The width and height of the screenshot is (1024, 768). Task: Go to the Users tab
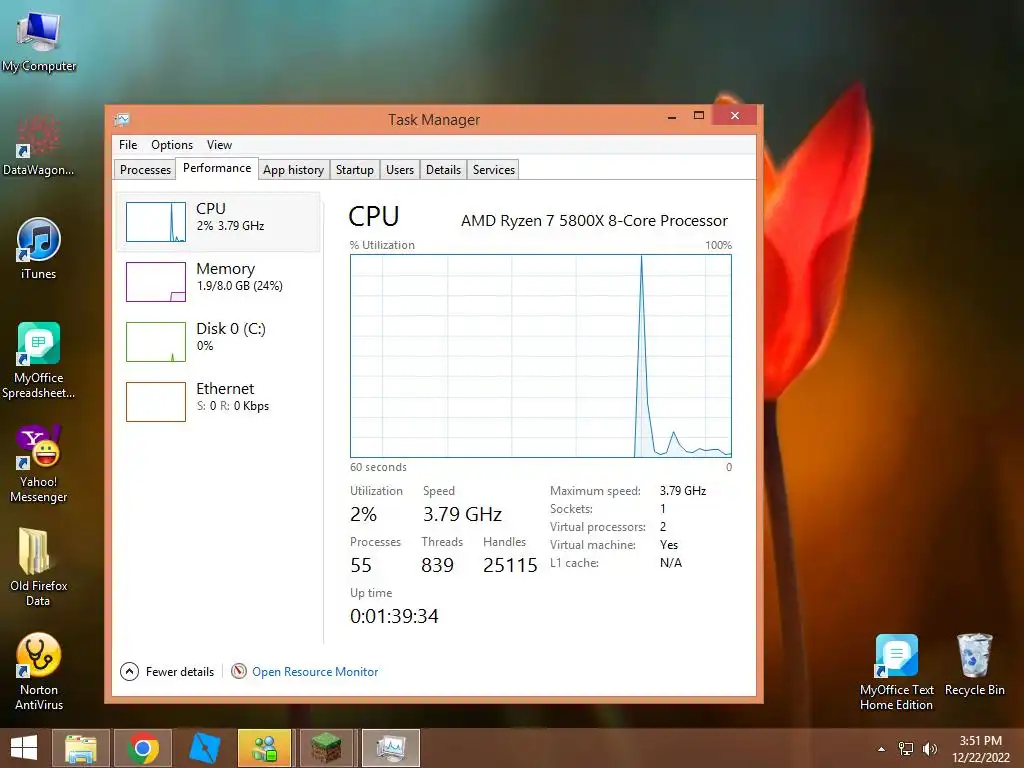tap(400, 170)
